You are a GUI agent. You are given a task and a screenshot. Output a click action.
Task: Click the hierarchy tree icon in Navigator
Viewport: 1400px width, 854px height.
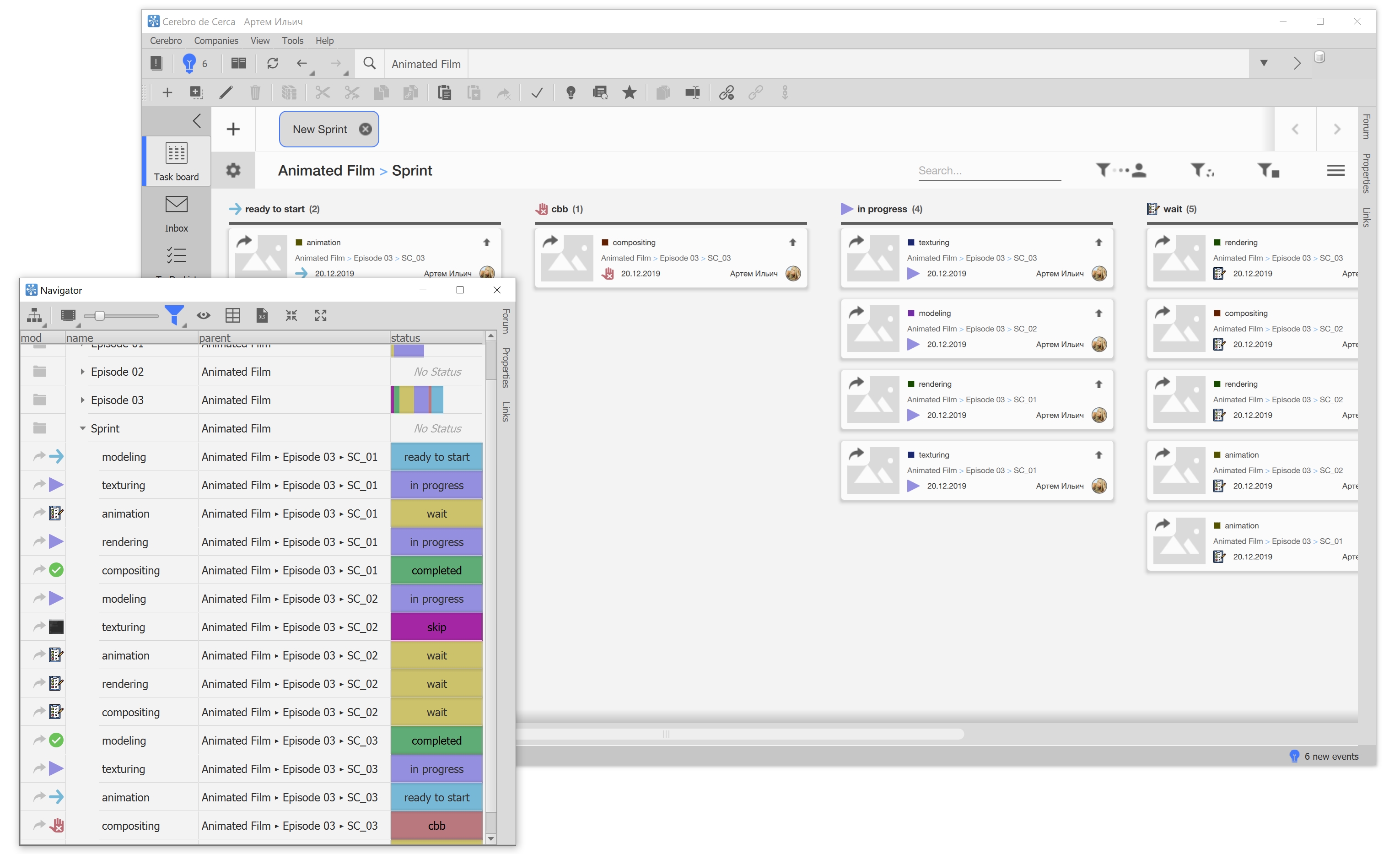[34, 315]
